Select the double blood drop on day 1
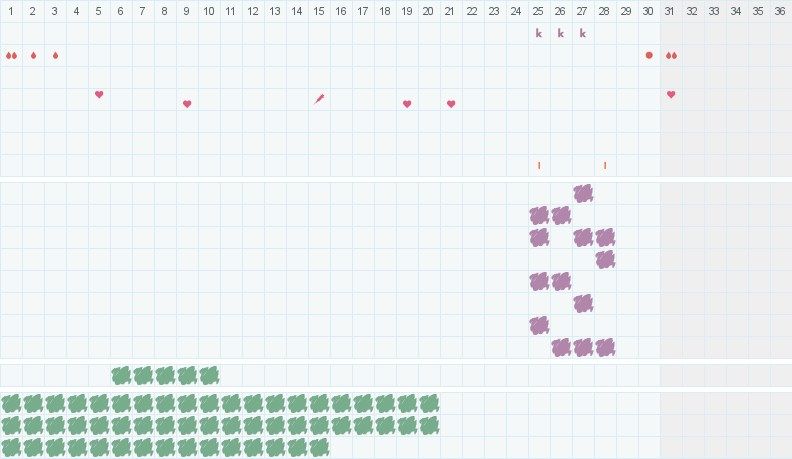The width and height of the screenshot is (792, 459). pyautogui.click(x=12, y=56)
